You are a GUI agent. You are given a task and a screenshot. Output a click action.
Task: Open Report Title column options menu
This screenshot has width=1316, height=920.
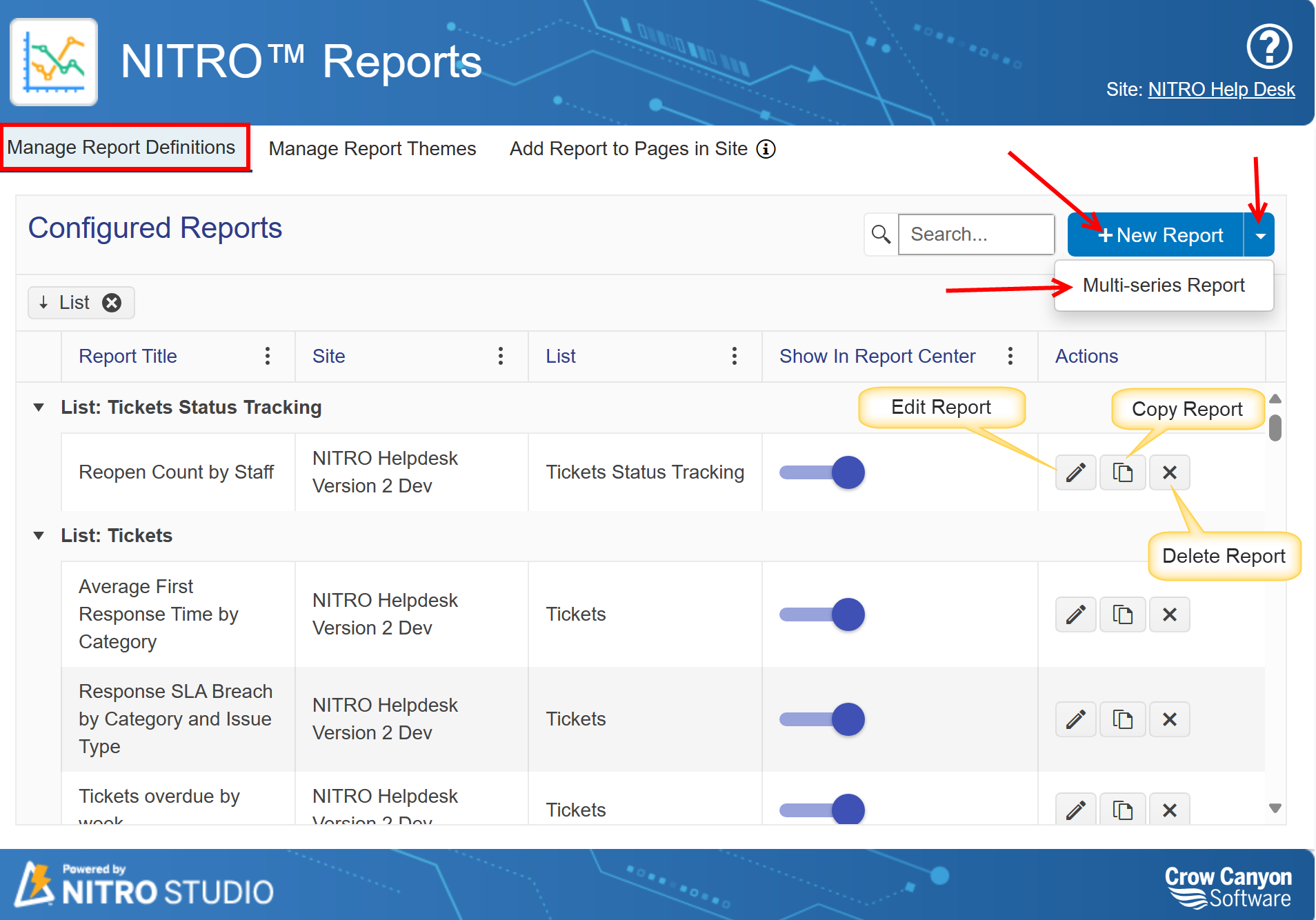(x=267, y=356)
